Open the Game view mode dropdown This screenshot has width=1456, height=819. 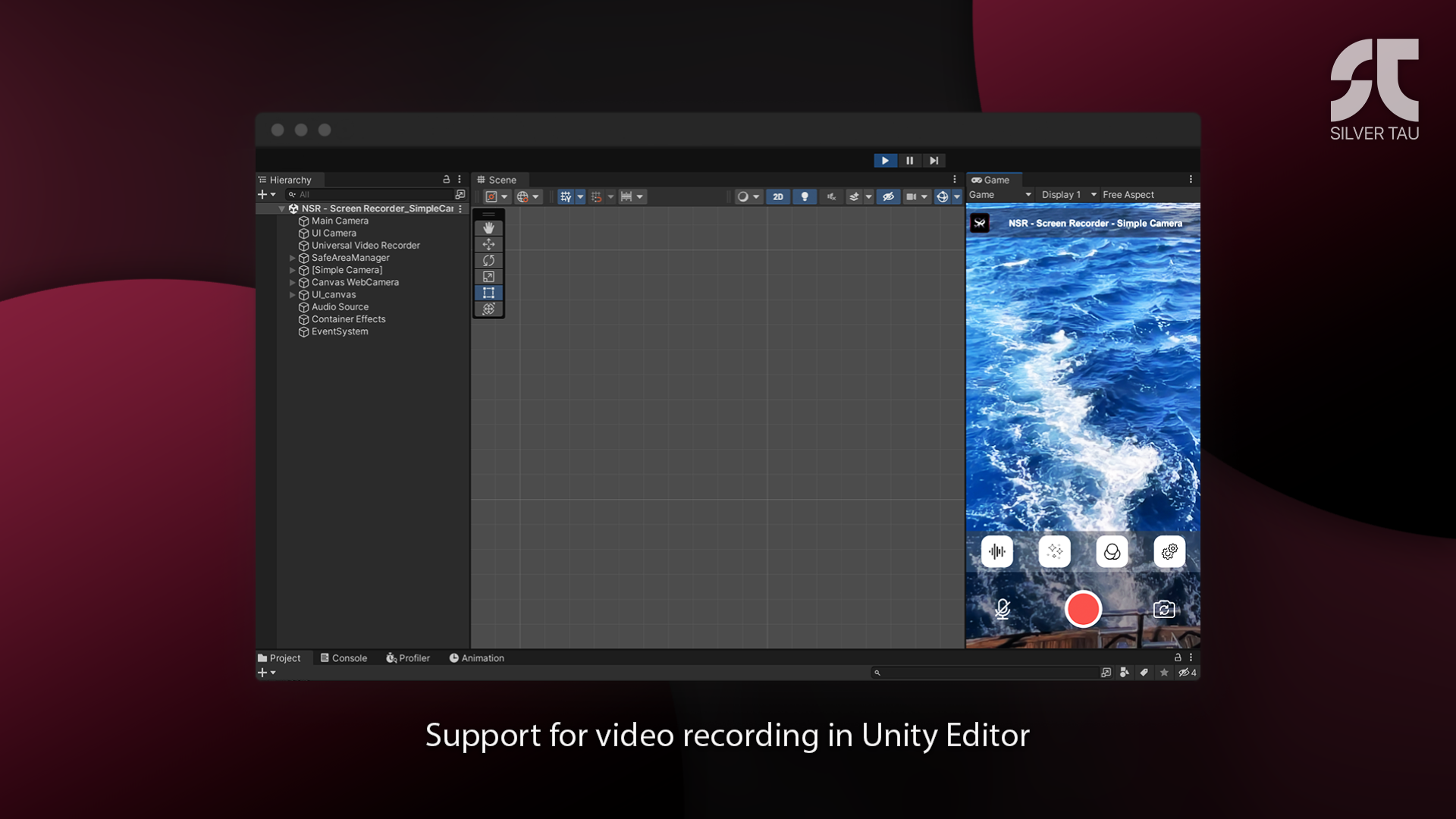1000,195
